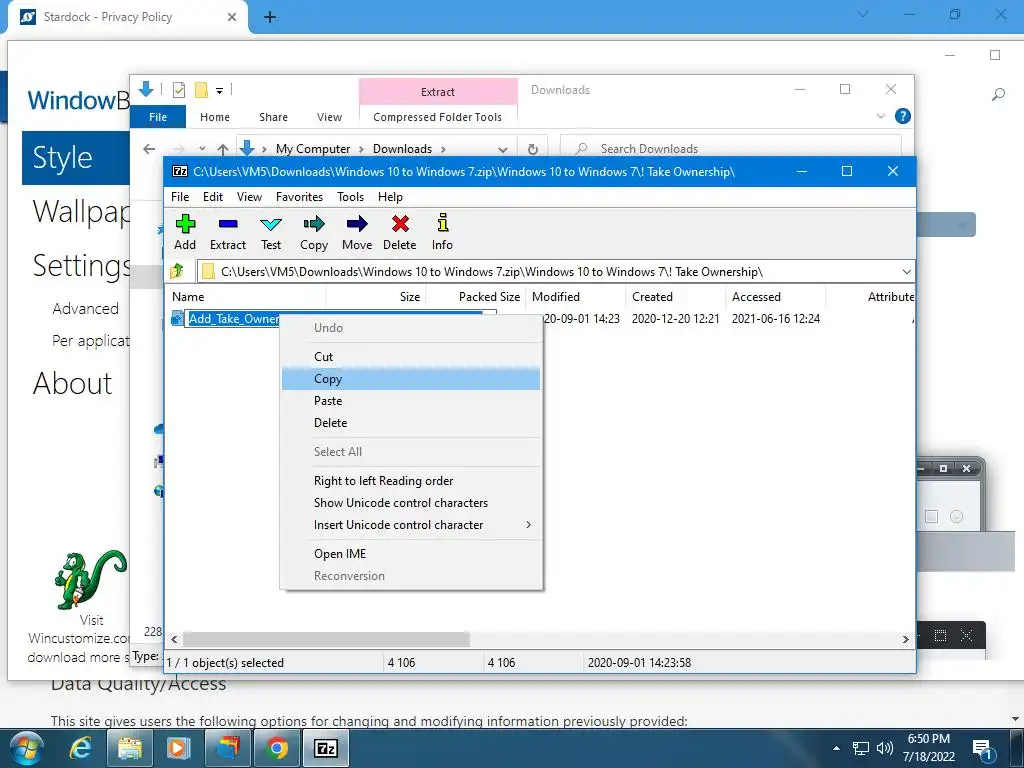The height and width of the screenshot is (768, 1024).
Task: Open the Explorer File tab
Action: (158, 117)
